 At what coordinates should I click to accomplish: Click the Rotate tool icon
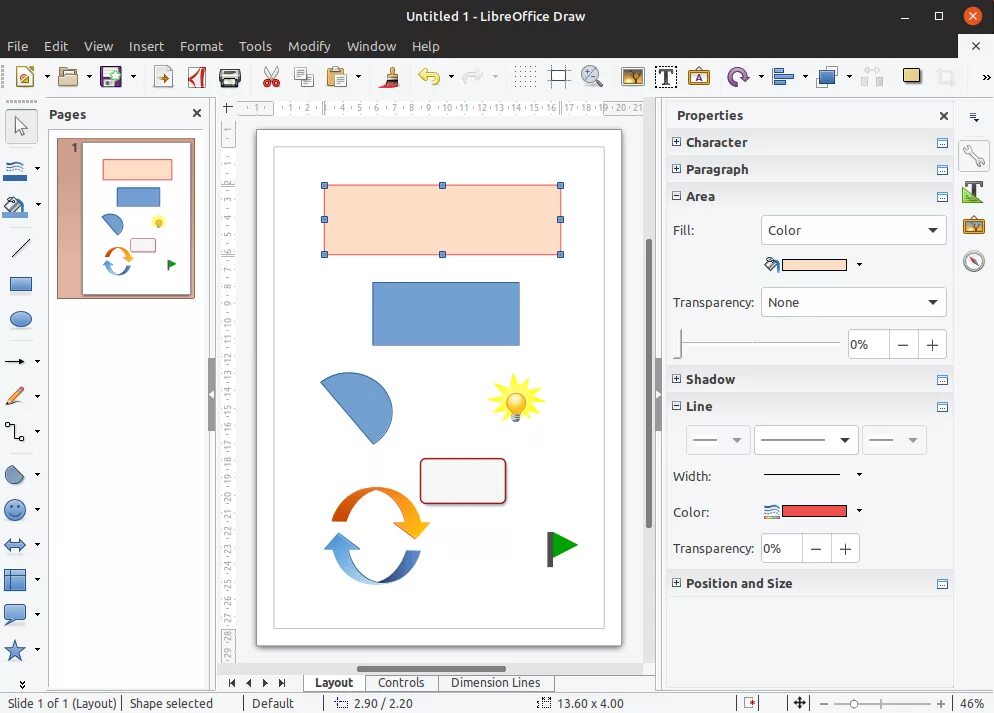pos(739,77)
